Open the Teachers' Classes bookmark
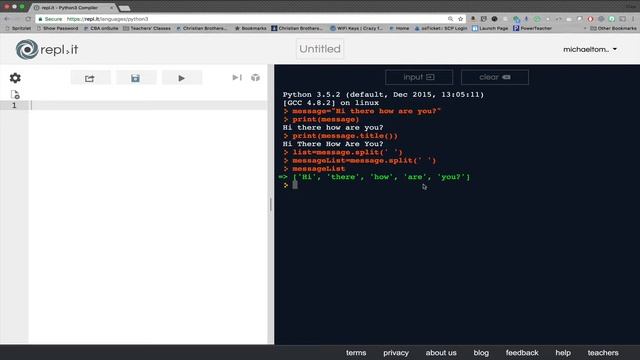640x360 pixels. pyautogui.click(x=147, y=28)
